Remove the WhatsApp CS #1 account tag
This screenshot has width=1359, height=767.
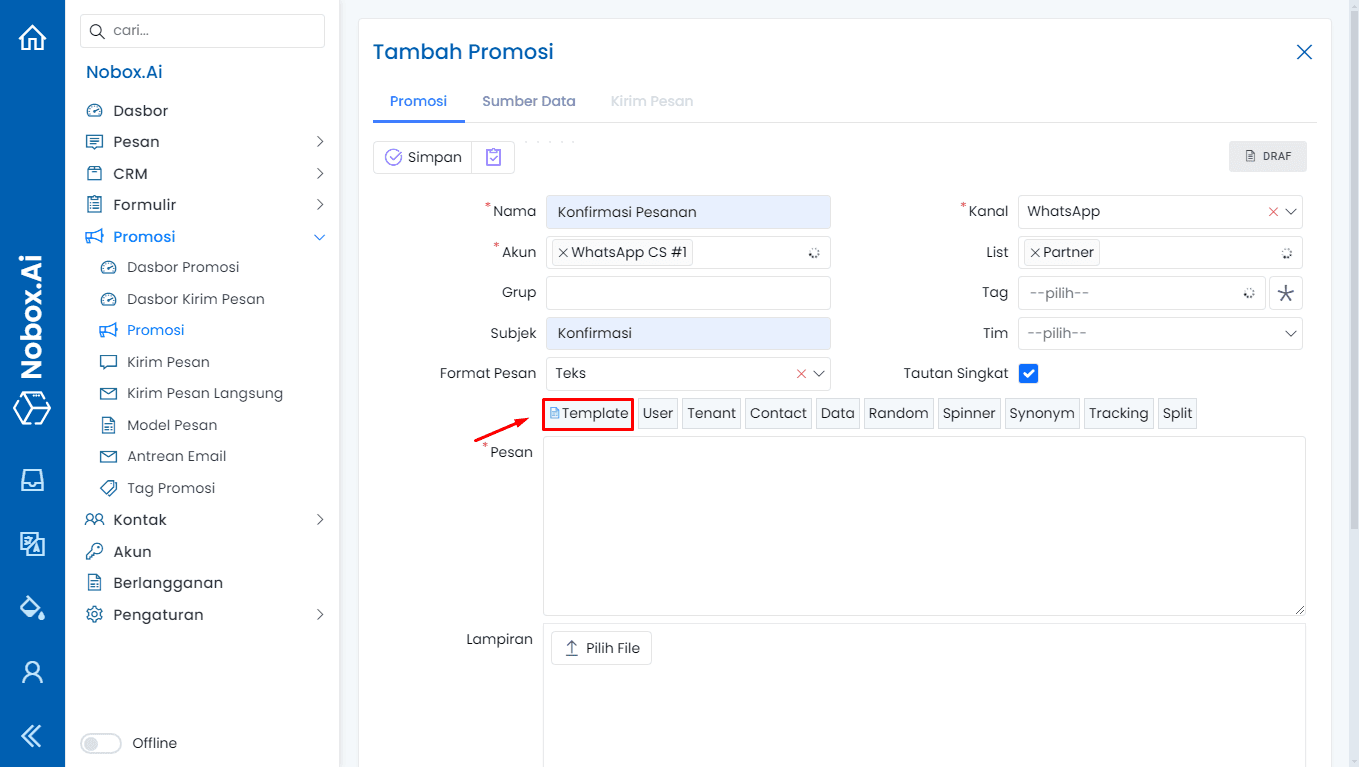(x=563, y=253)
